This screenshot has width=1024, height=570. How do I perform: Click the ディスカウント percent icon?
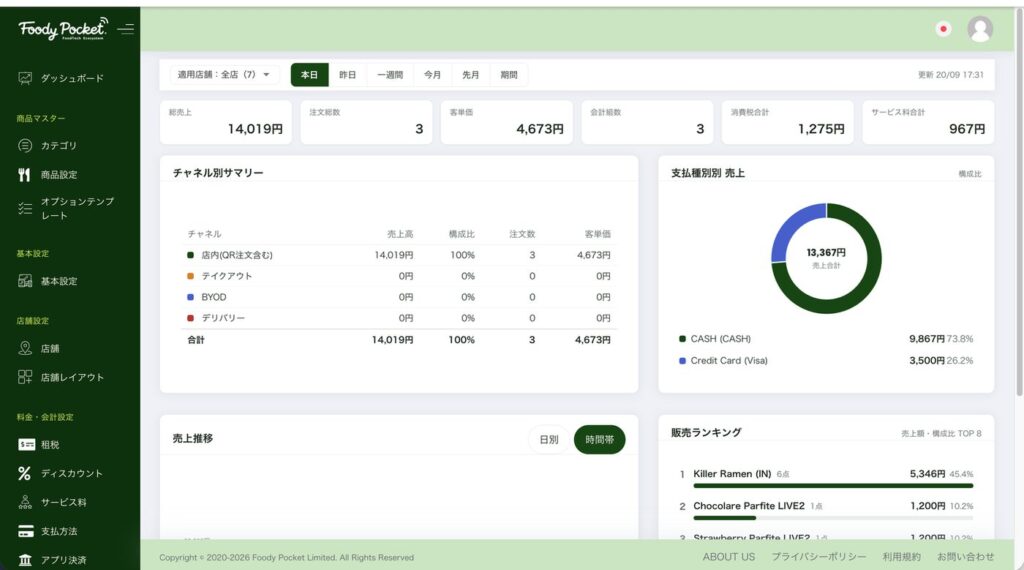pyautogui.click(x=25, y=473)
